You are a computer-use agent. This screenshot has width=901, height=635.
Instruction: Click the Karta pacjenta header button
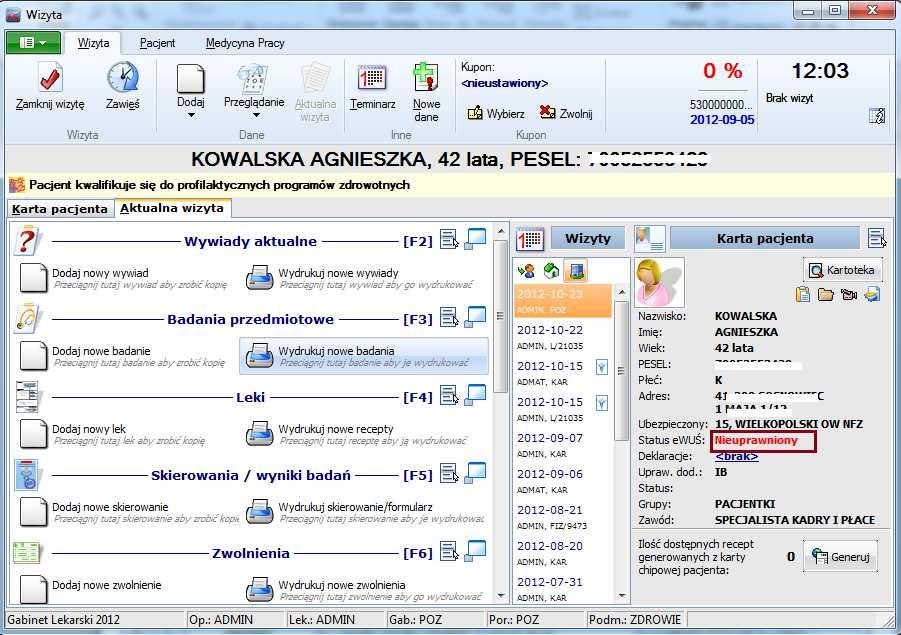click(x=765, y=238)
